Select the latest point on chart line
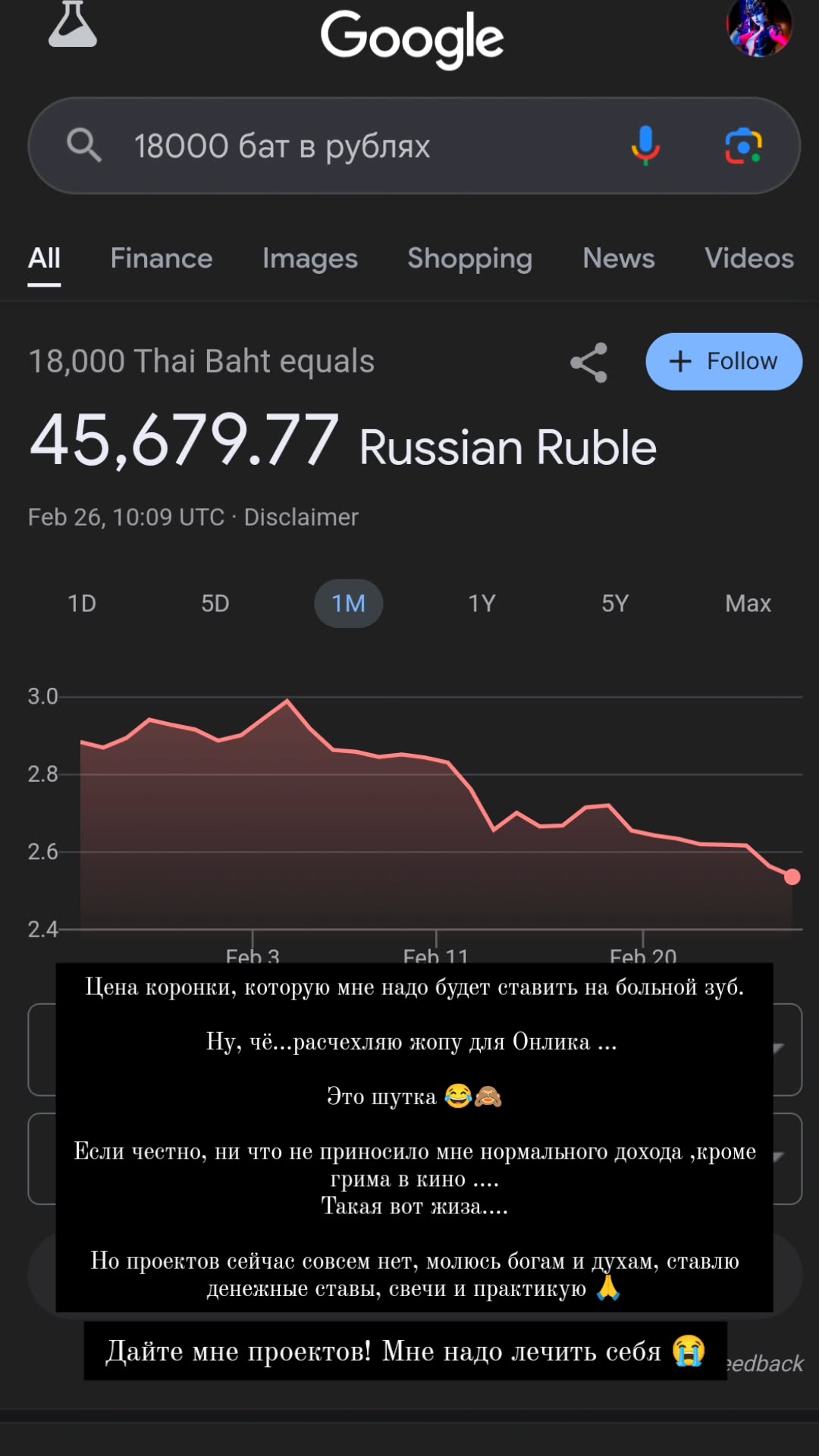The image size is (819, 1456). pyautogui.click(x=792, y=877)
